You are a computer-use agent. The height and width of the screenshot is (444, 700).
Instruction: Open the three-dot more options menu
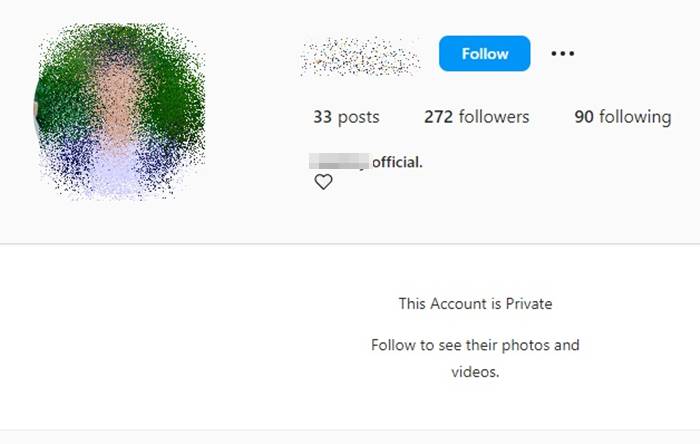pyautogui.click(x=563, y=54)
